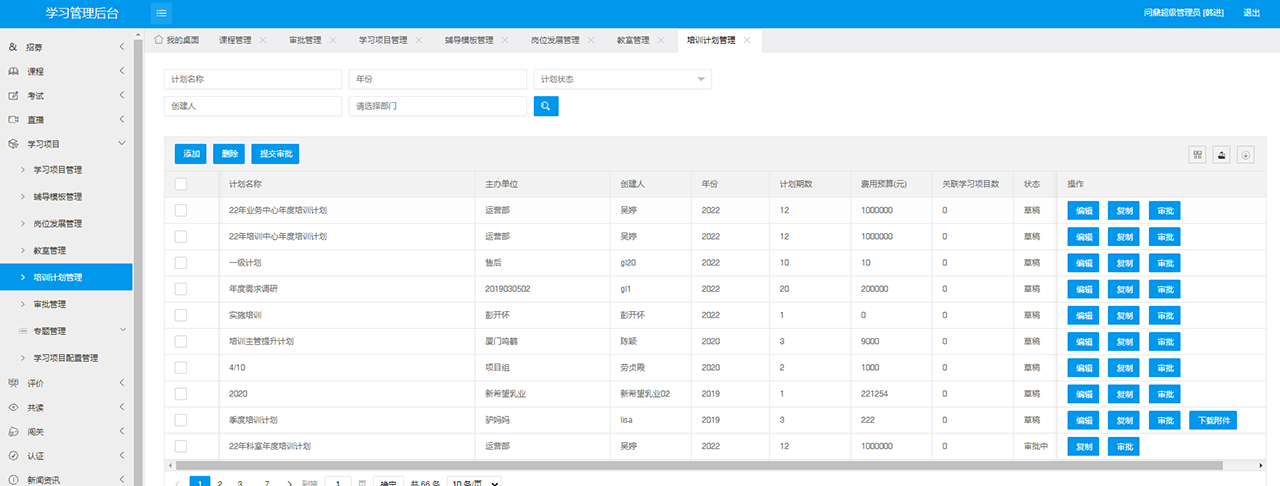The width and height of the screenshot is (1280, 486).
Task: Click the 直播 camera icon in sidebar
Action: (13, 119)
